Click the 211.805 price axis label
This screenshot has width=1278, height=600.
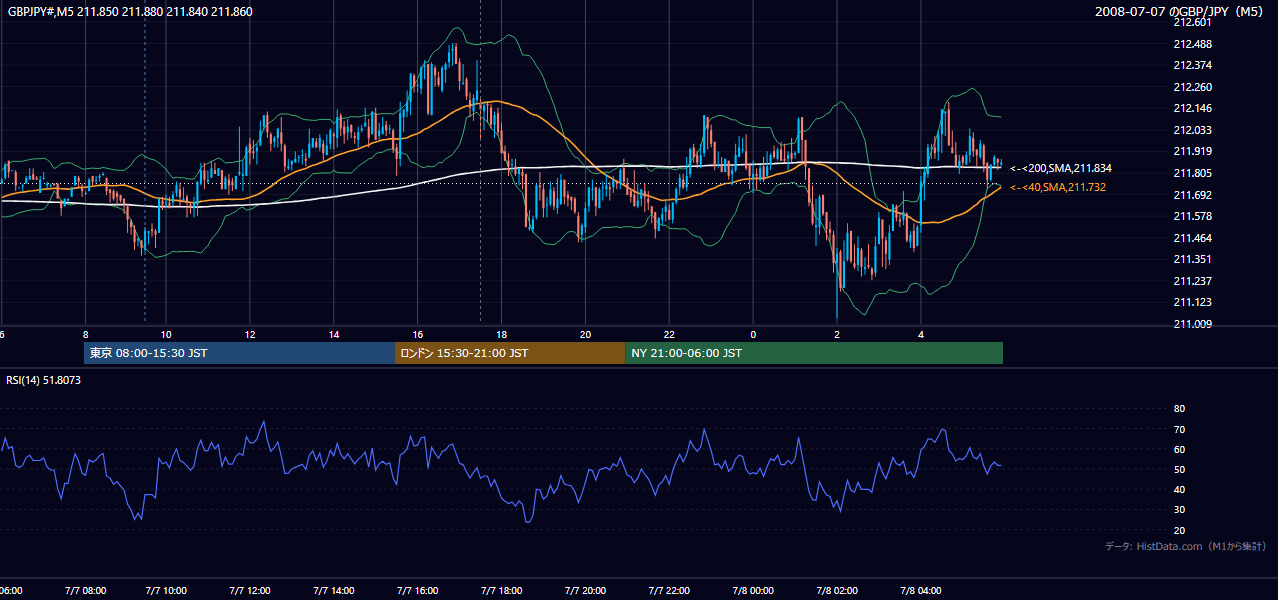[x=1192, y=173]
